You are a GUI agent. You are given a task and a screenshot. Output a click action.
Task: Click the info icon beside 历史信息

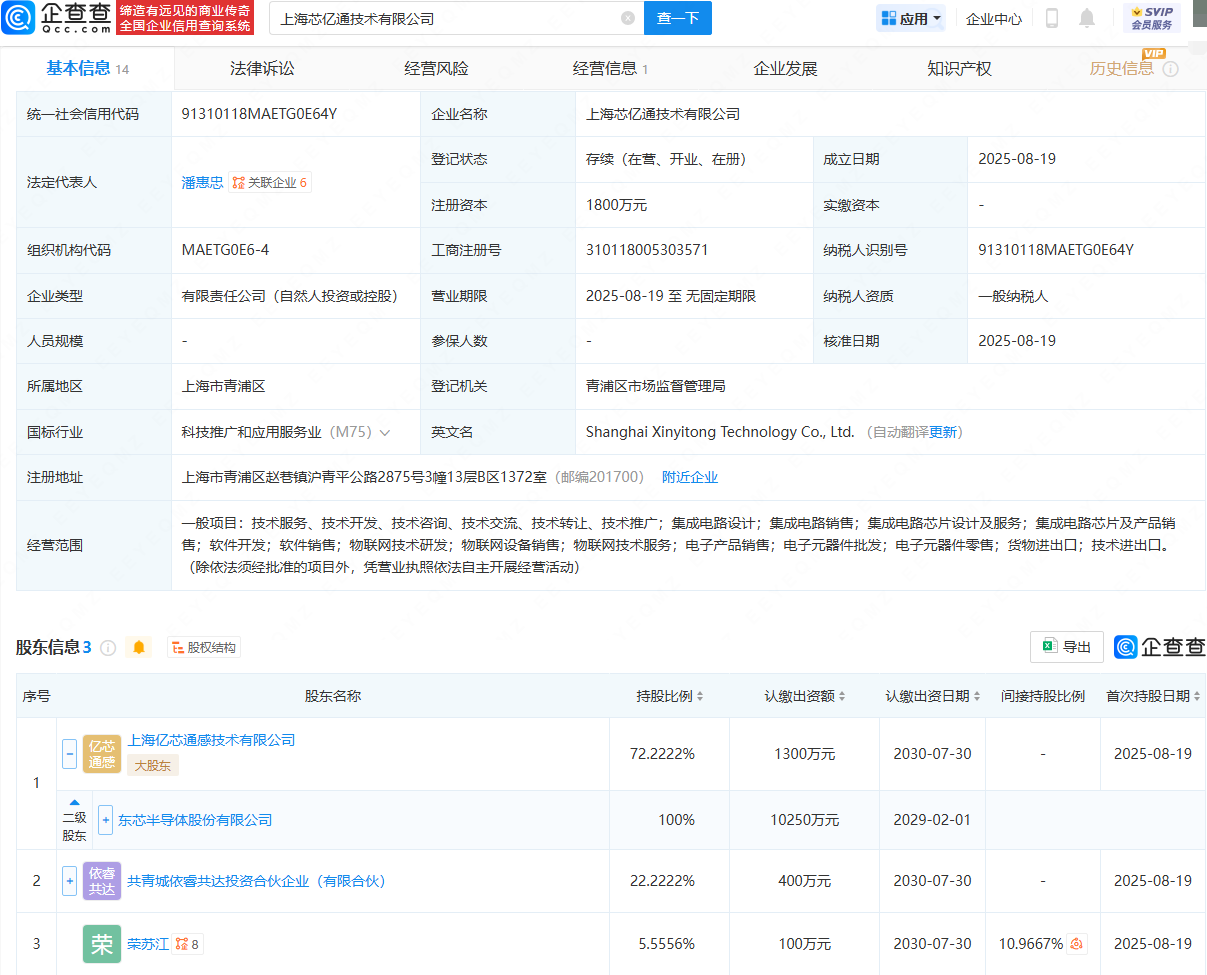click(1170, 69)
